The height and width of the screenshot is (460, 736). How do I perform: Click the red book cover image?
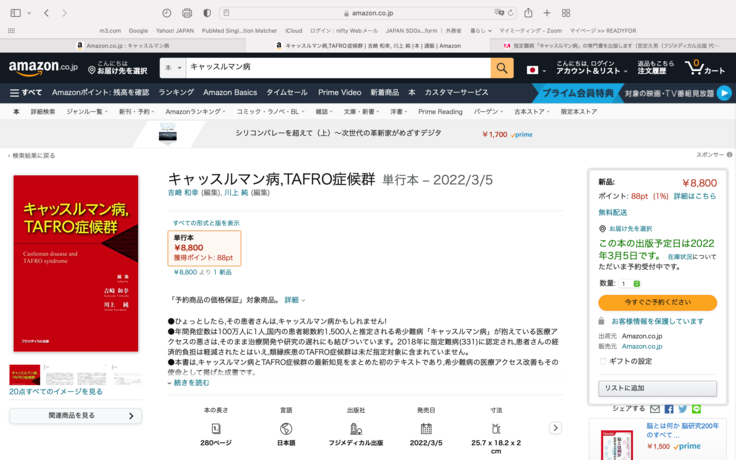tap(76, 263)
